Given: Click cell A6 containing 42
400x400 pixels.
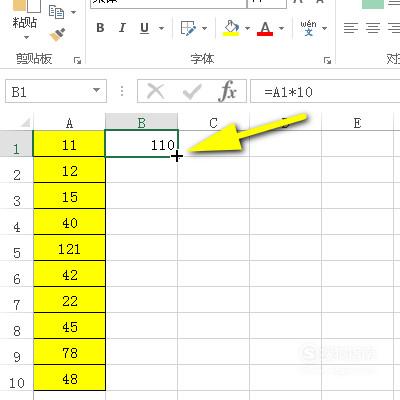Looking at the screenshot, I should [69, 274].
